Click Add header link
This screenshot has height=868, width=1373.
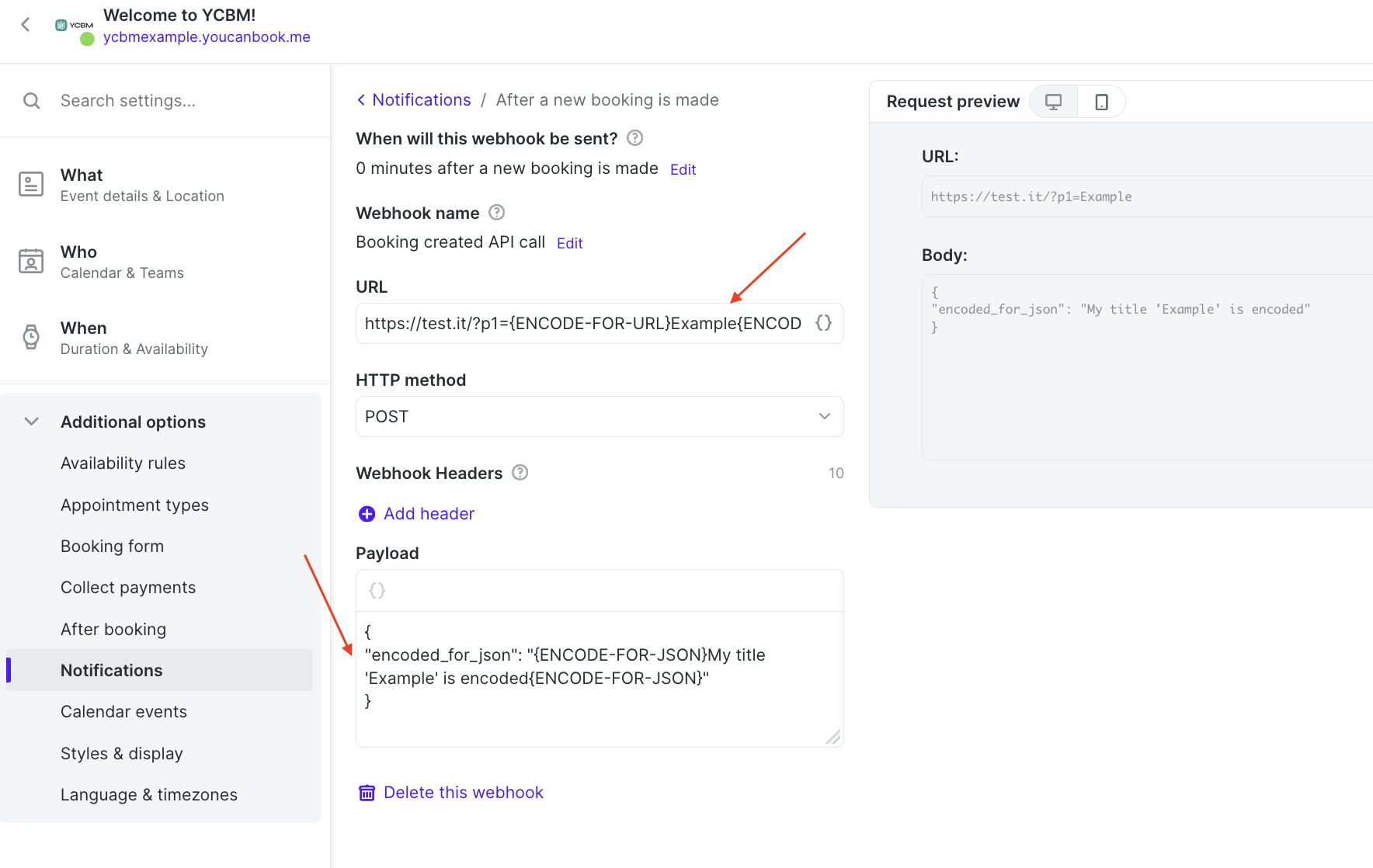[x=429, y=514]
